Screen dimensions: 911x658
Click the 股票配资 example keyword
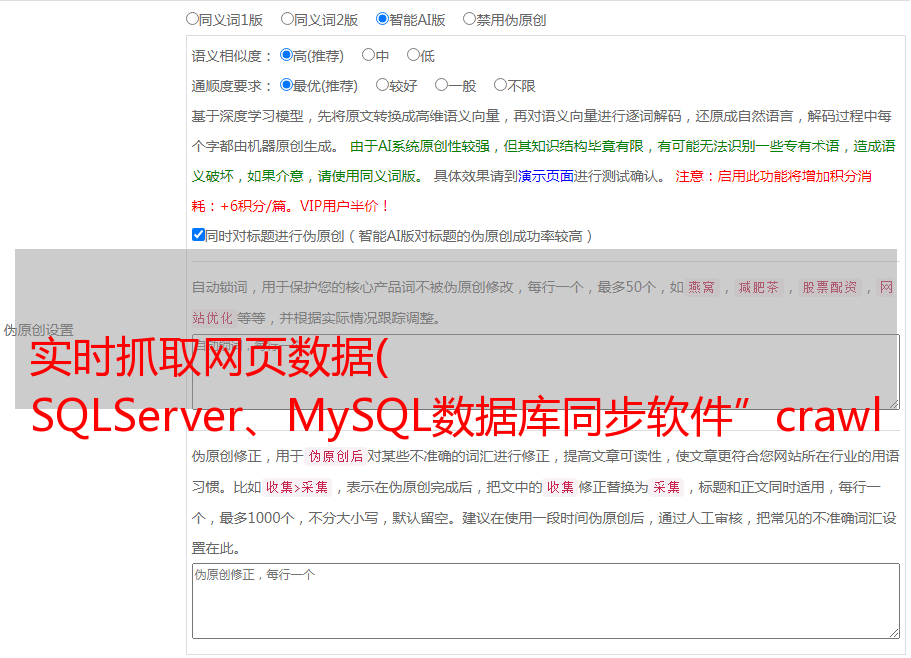click(830, 287)
